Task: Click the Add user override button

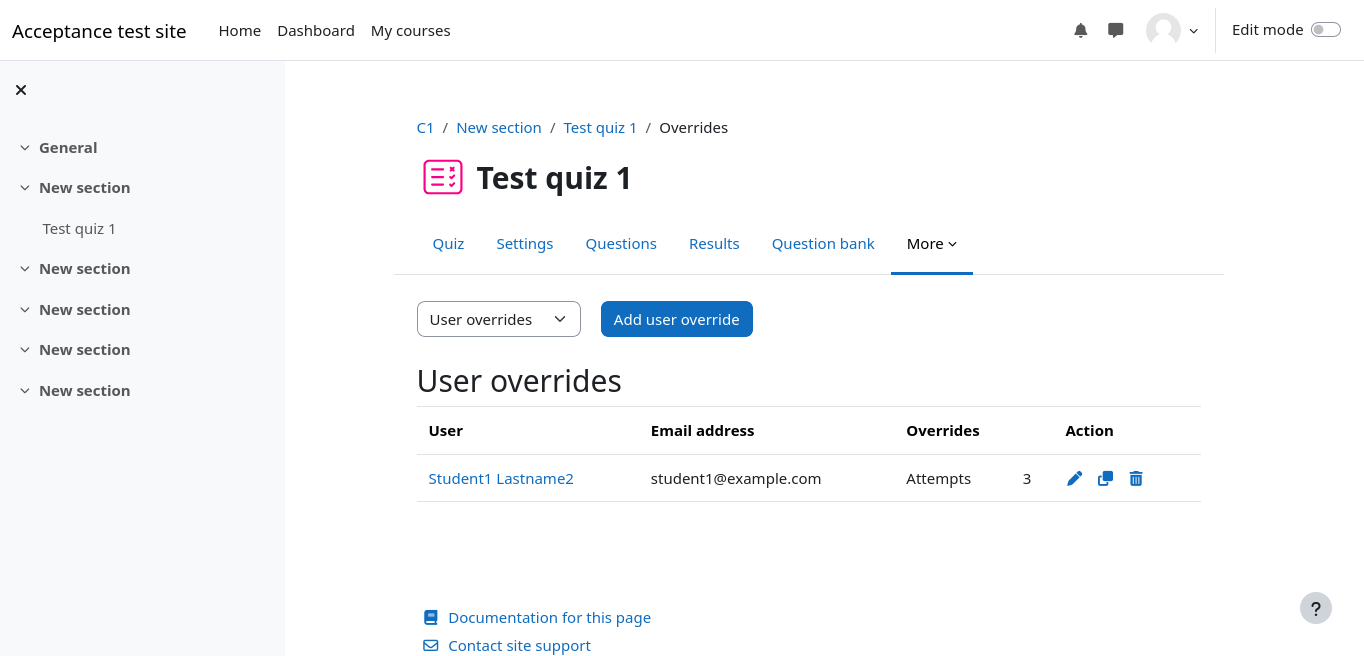Action: pos(676,320)
